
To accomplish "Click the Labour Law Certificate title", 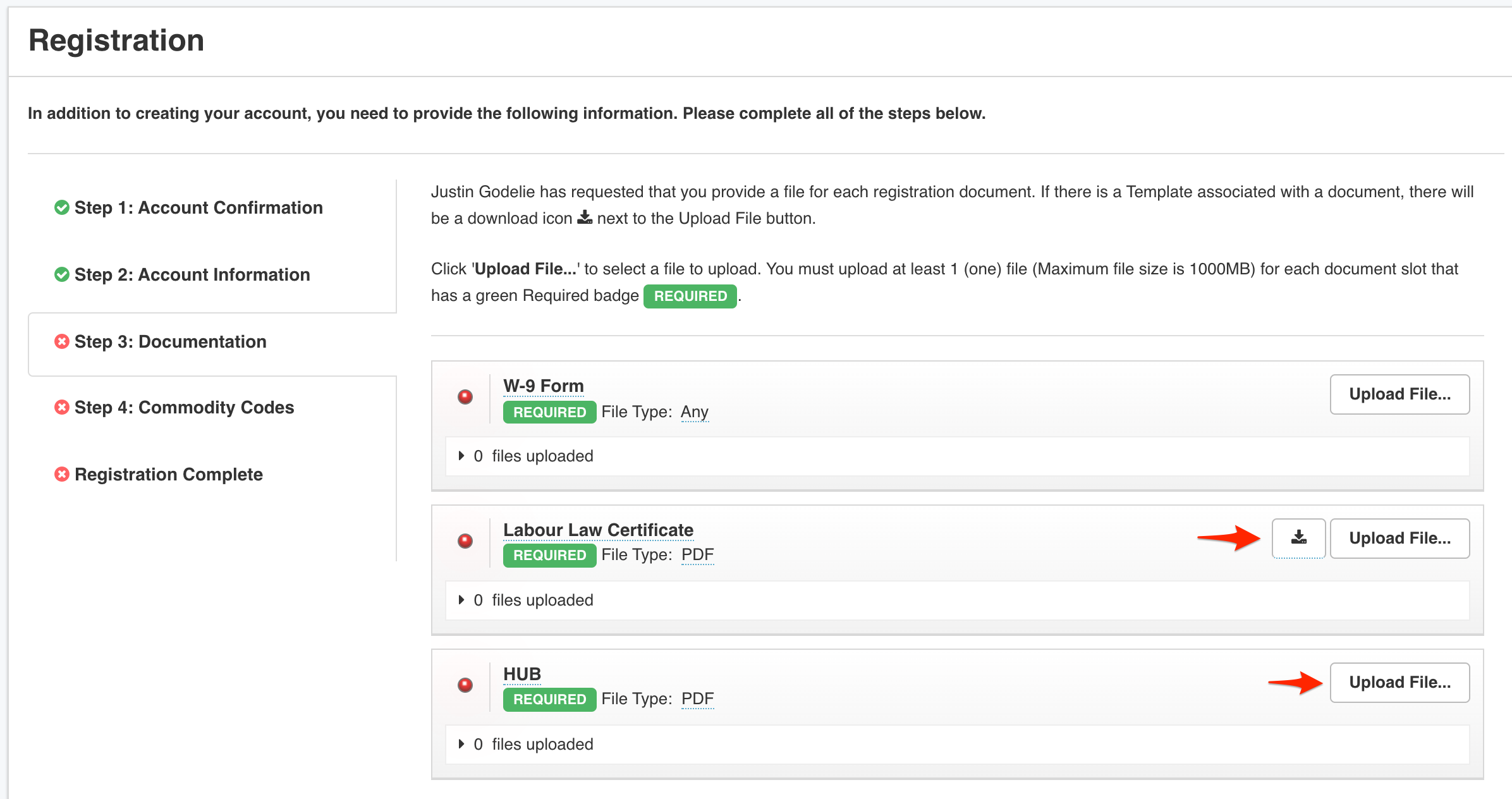I will tap(598, 530).
